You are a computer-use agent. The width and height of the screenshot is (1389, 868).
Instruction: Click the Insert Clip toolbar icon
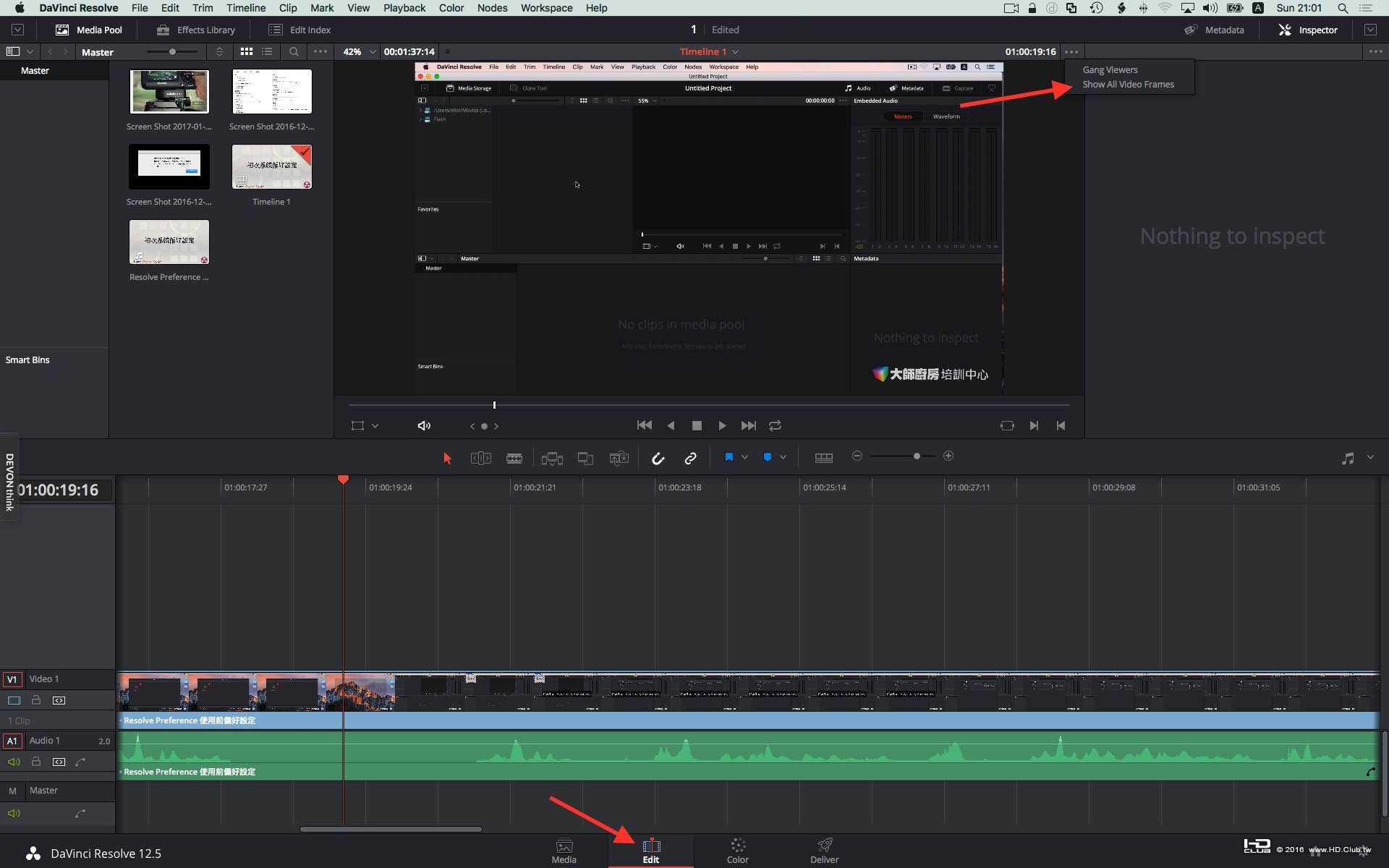point(552,458)
